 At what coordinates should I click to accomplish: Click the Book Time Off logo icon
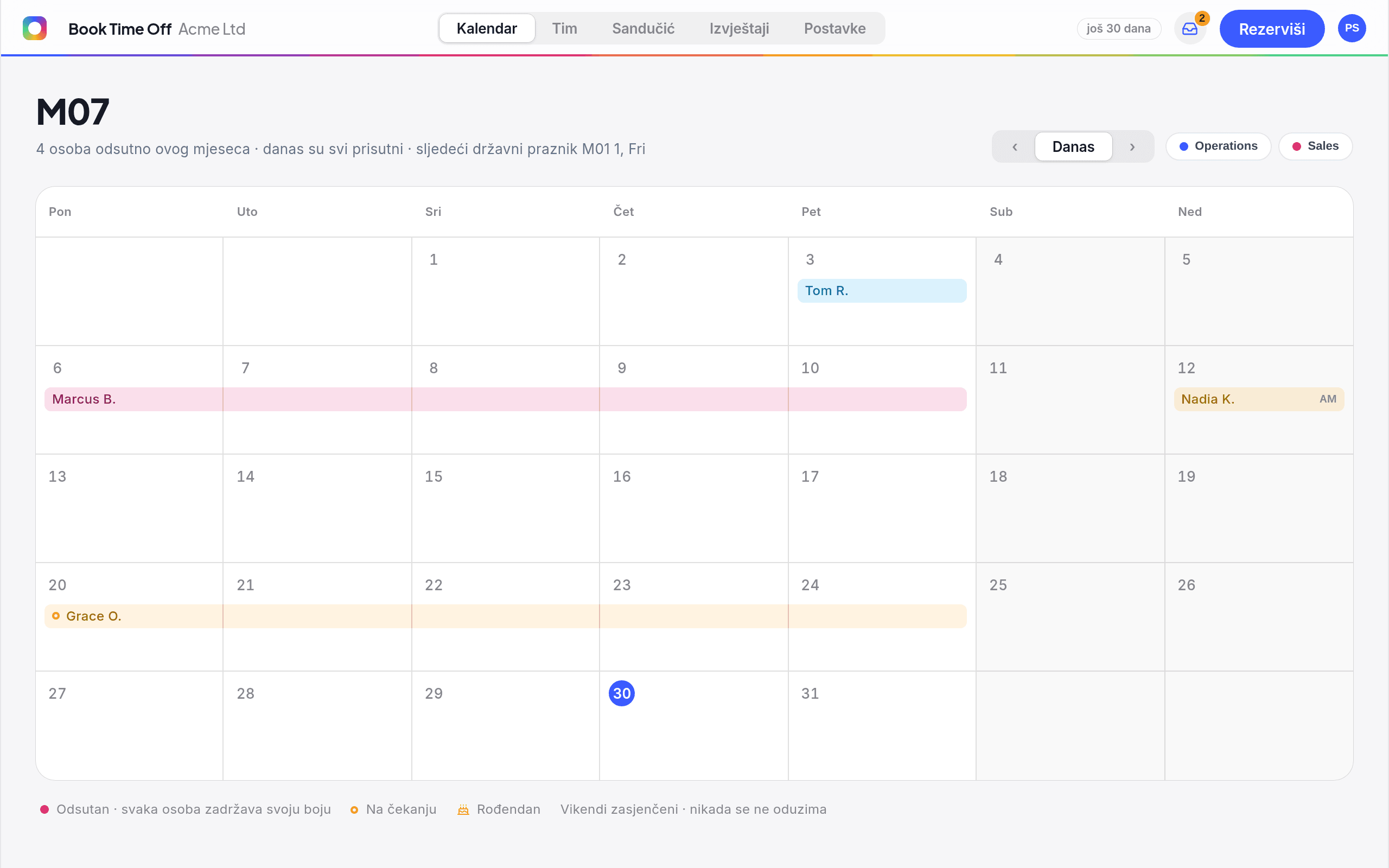coord(34,28)
